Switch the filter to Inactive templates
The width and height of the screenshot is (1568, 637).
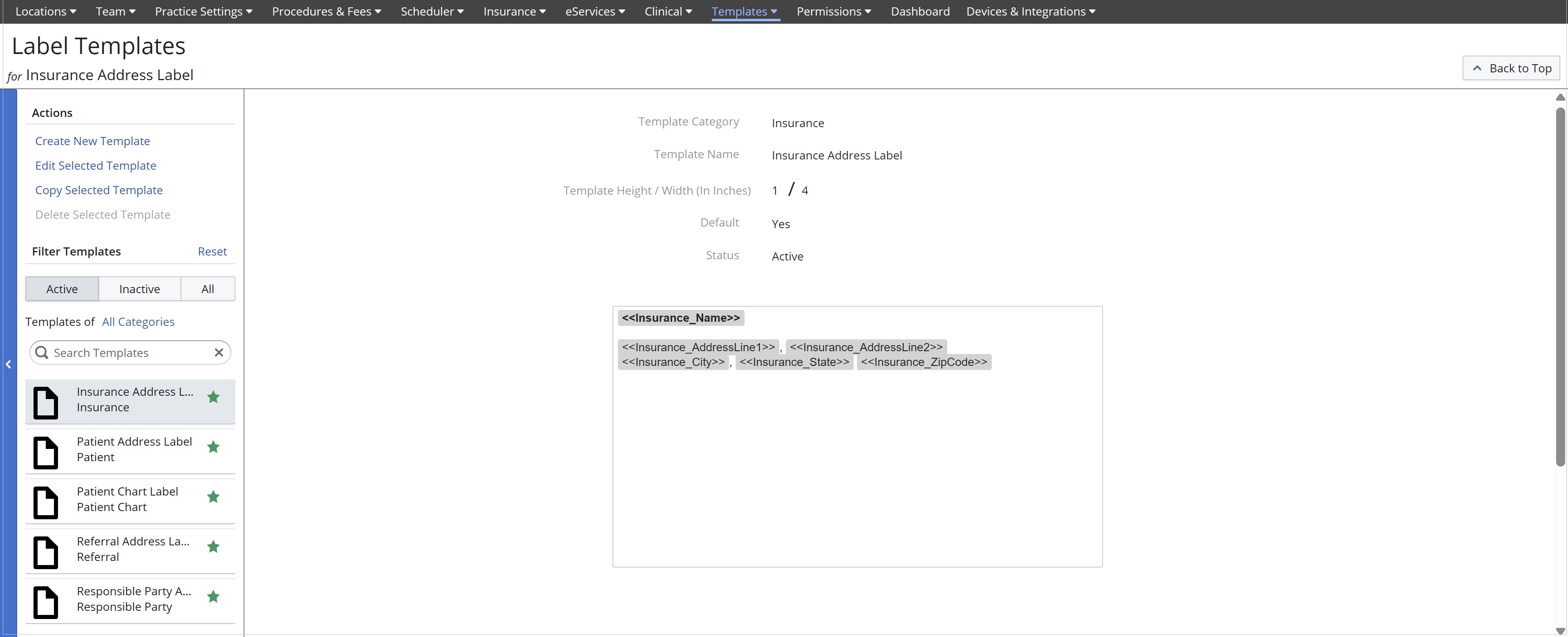point(139,289)
